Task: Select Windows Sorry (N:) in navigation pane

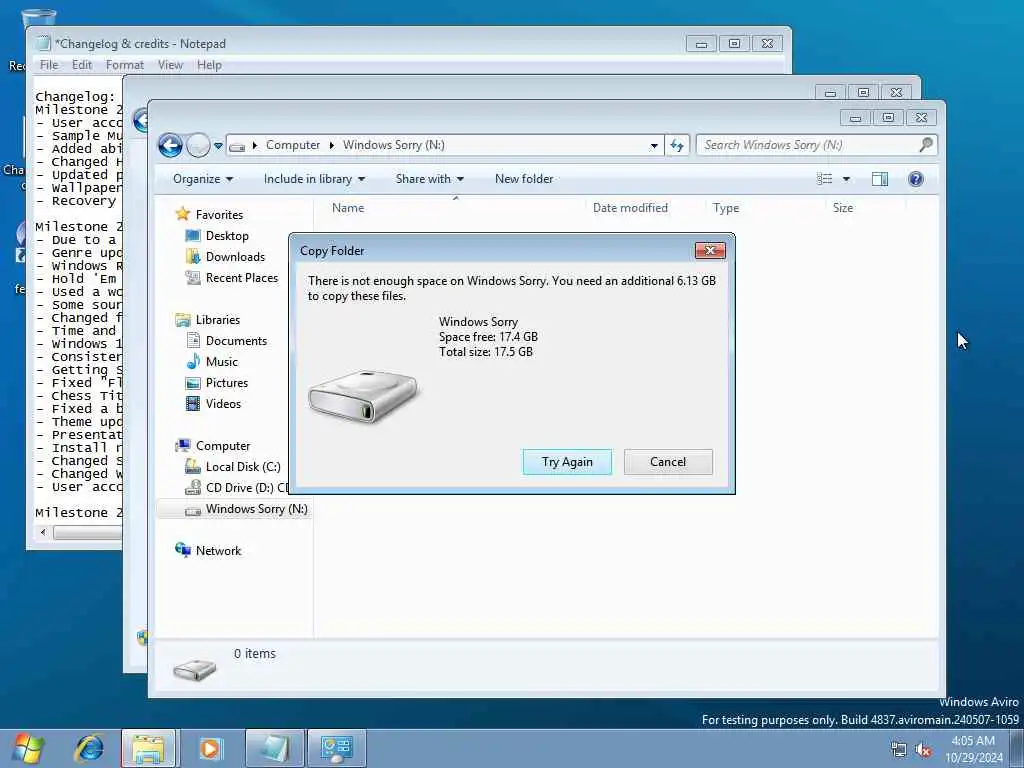Action: pos(256,509)
